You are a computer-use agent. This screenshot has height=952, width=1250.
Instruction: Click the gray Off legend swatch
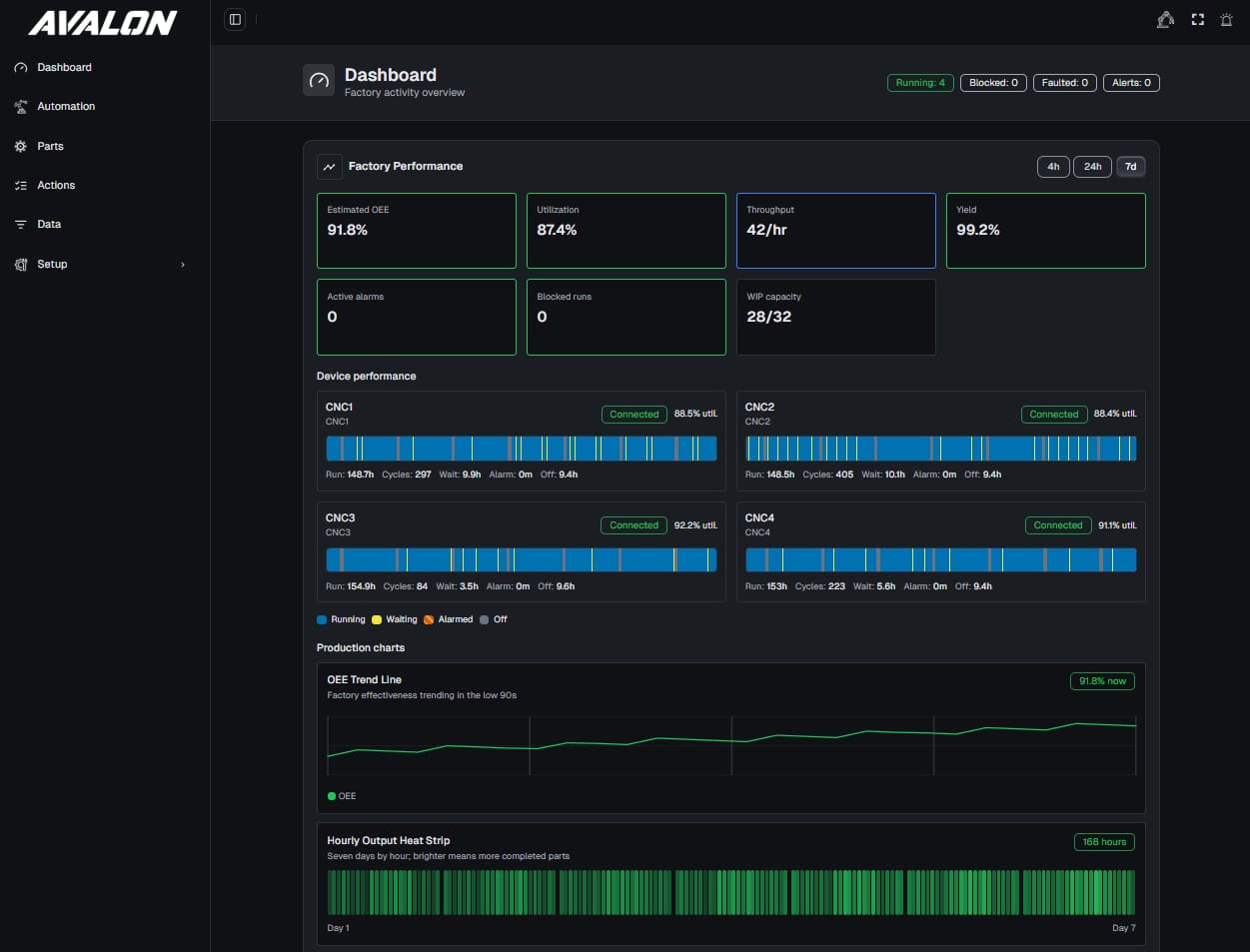485,620
